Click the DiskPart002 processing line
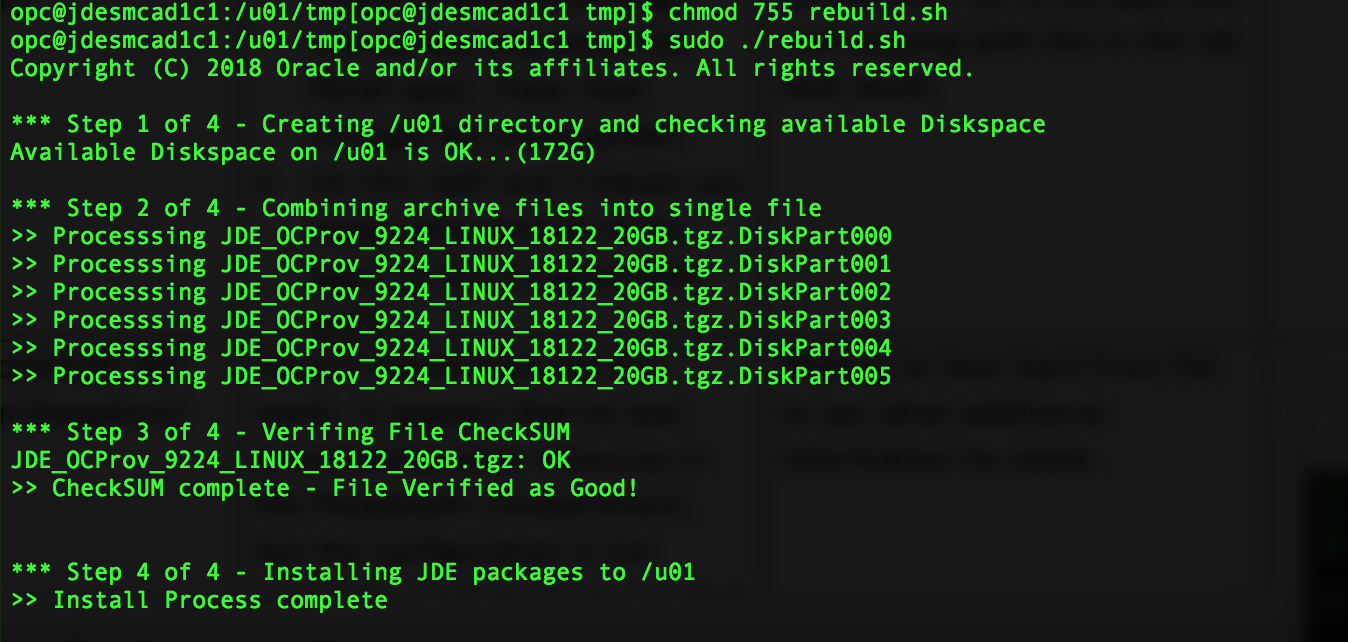This screenshot has width=1348, height=642. coord(451,293)
